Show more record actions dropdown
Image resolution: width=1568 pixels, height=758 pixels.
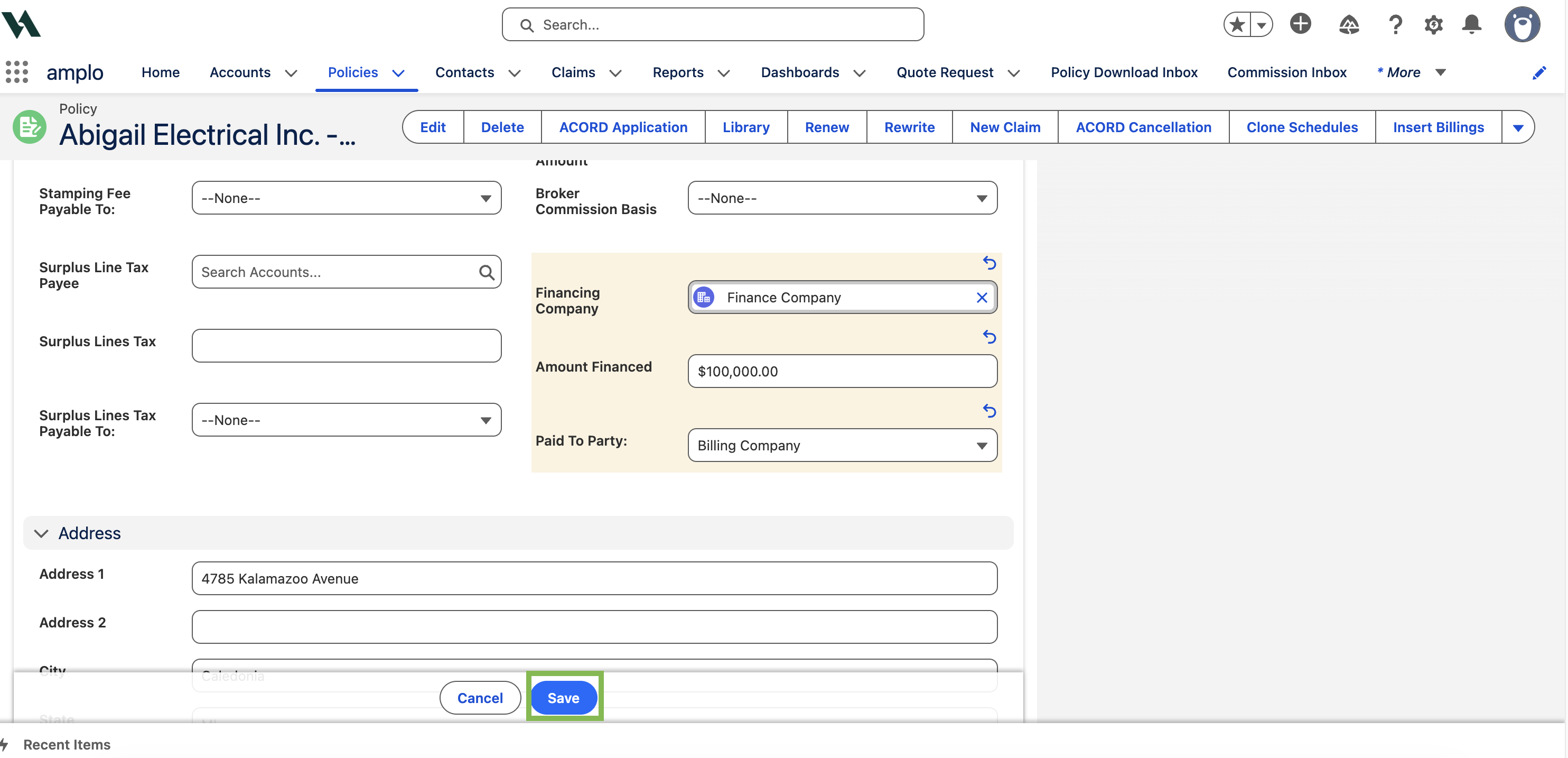(x=1517, y=127)
